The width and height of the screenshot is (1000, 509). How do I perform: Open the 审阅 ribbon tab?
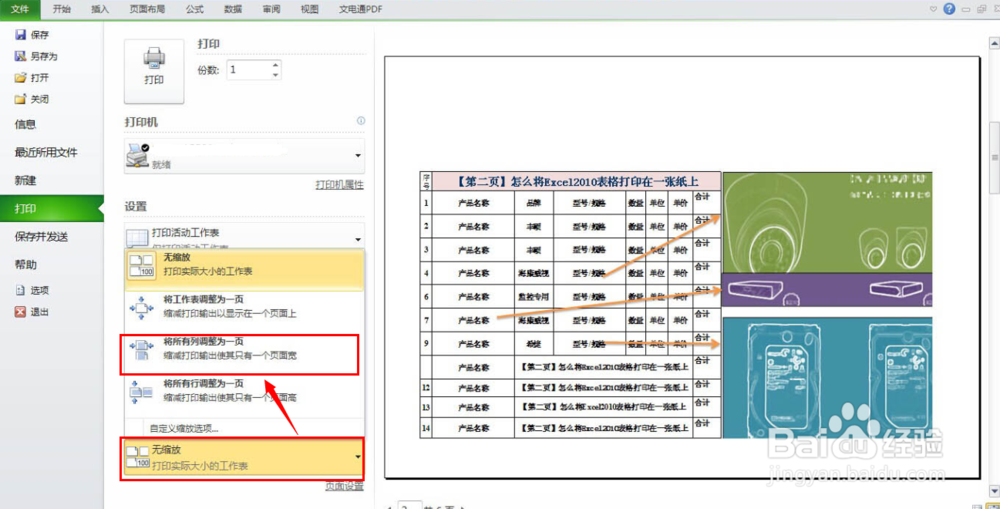[271, 9]
